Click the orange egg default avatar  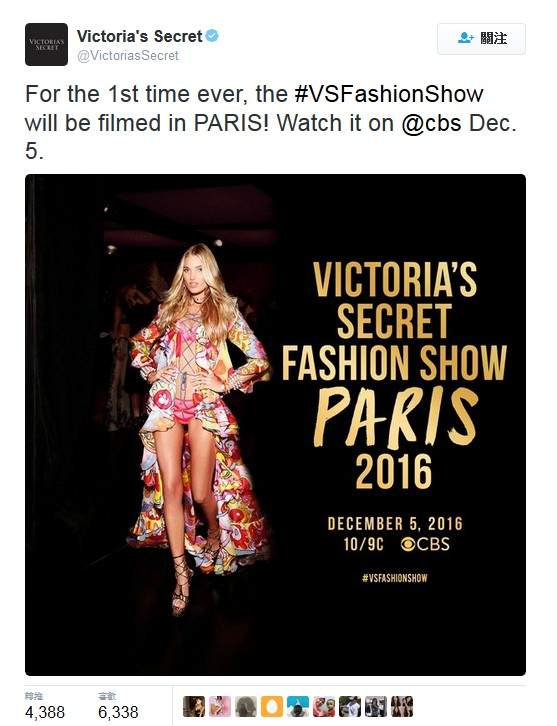pos(272,707)
